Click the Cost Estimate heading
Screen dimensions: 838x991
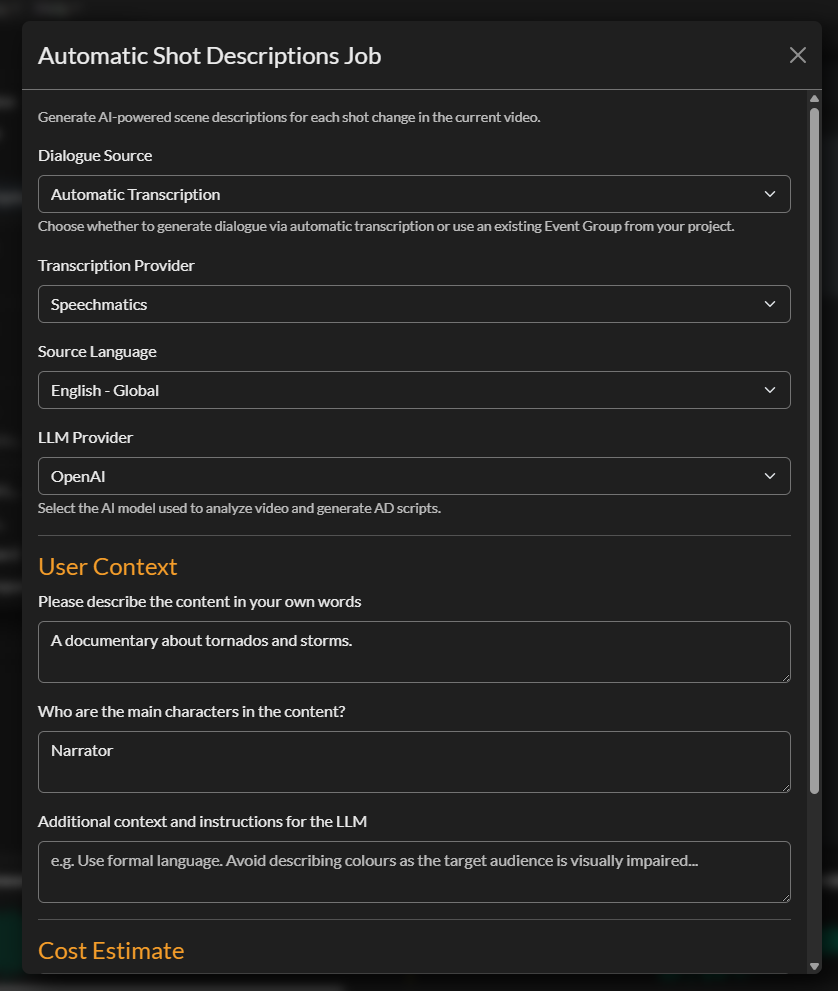point(110,950)
